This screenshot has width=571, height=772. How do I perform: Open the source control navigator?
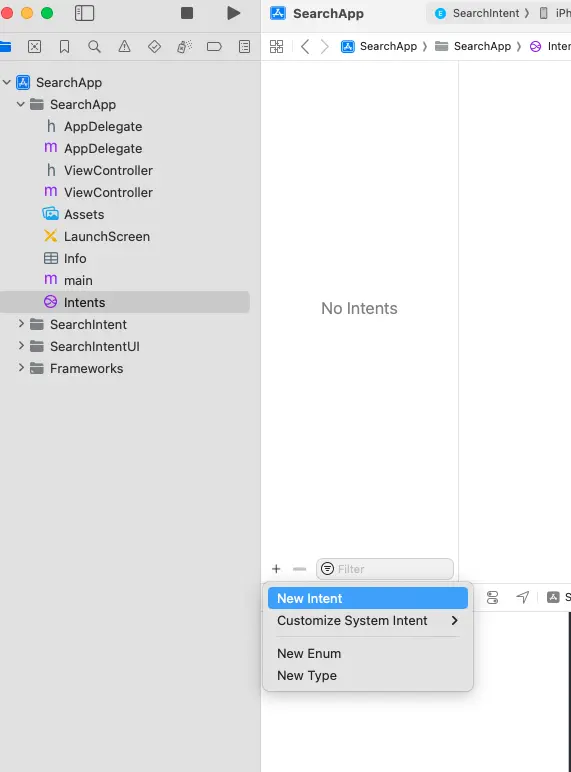click(34, 47)
